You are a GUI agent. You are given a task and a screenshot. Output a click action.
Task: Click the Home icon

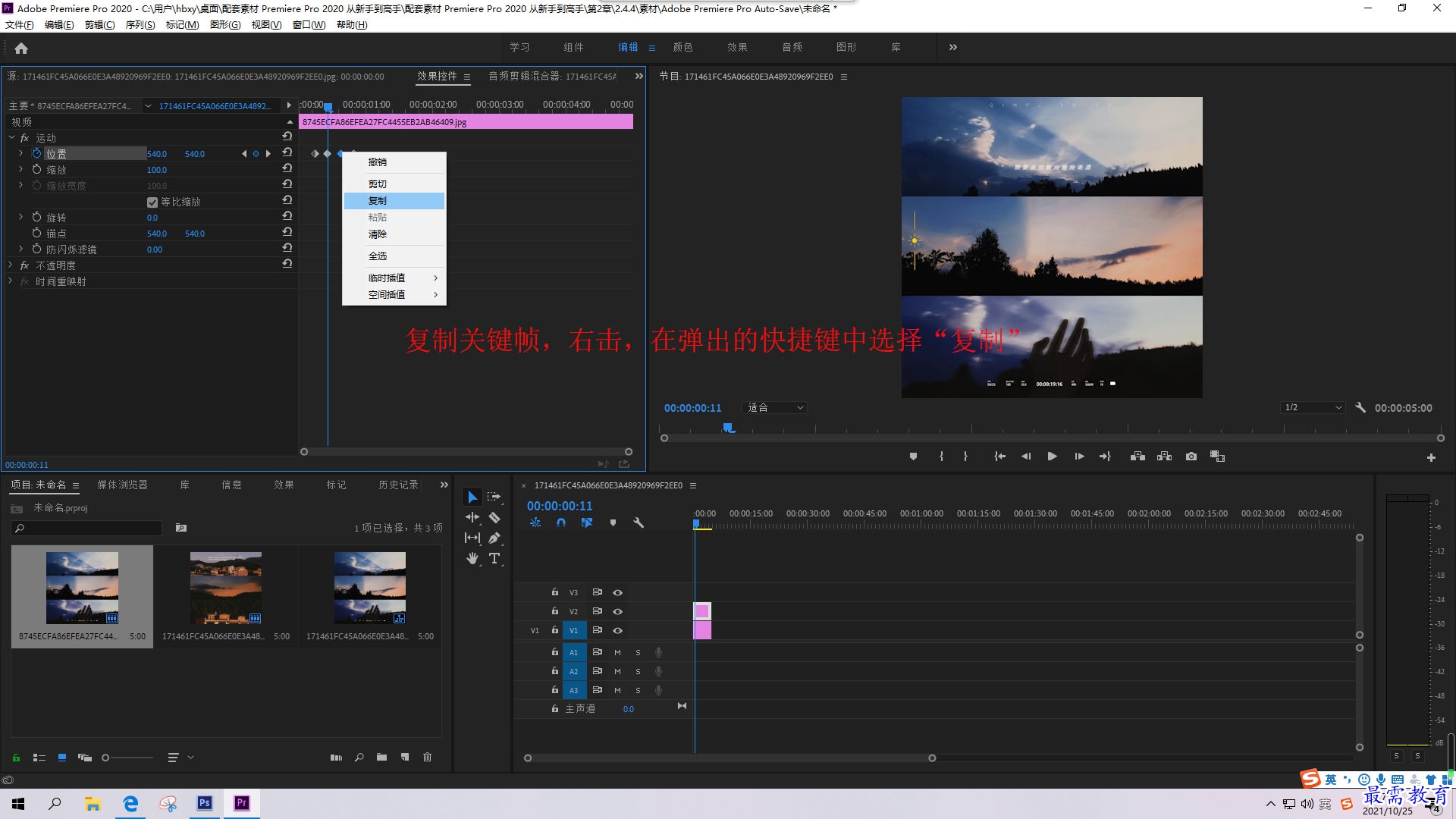click(x=21, y=48)
